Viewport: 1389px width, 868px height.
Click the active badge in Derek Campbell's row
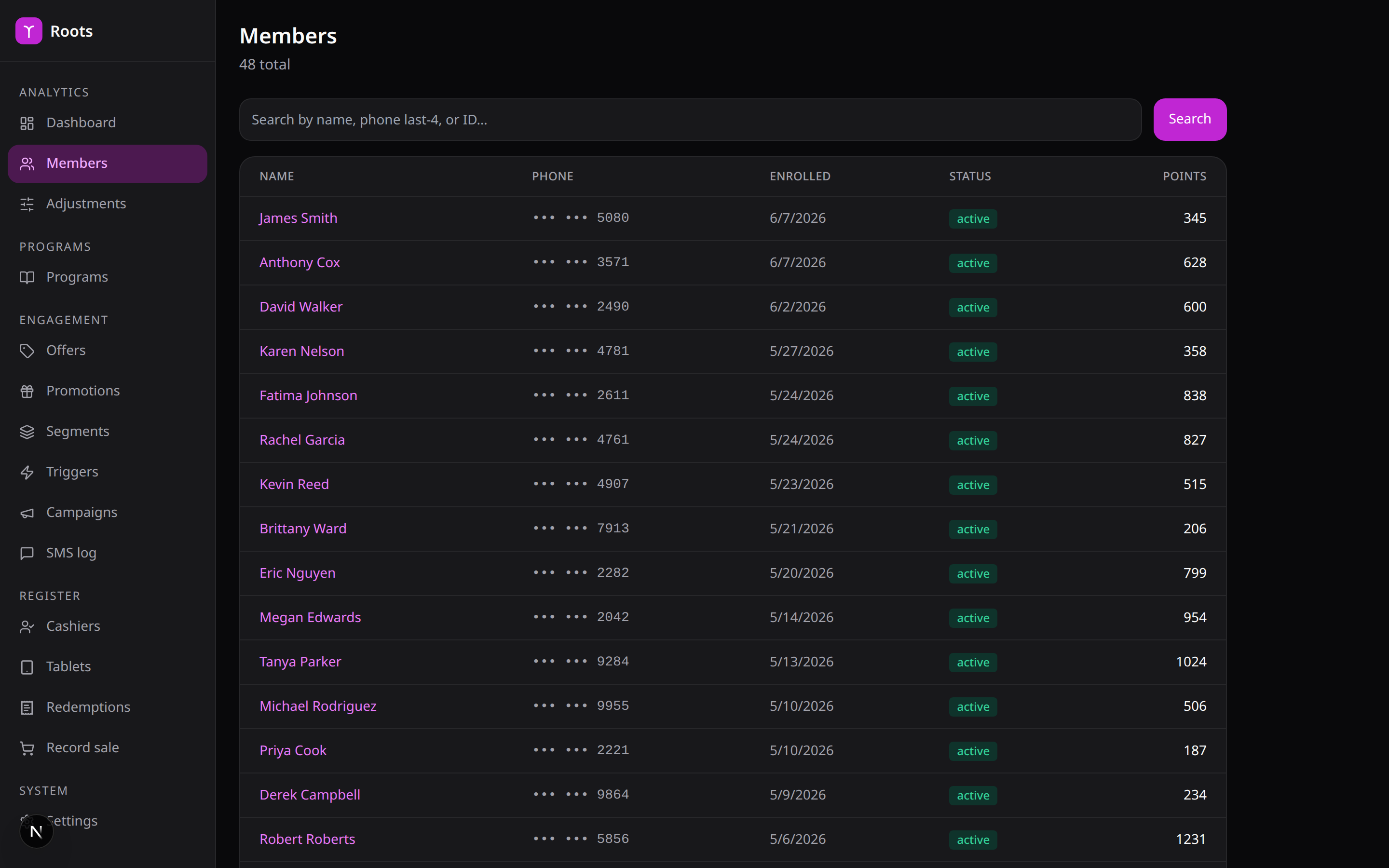click(x=973, y=796)
